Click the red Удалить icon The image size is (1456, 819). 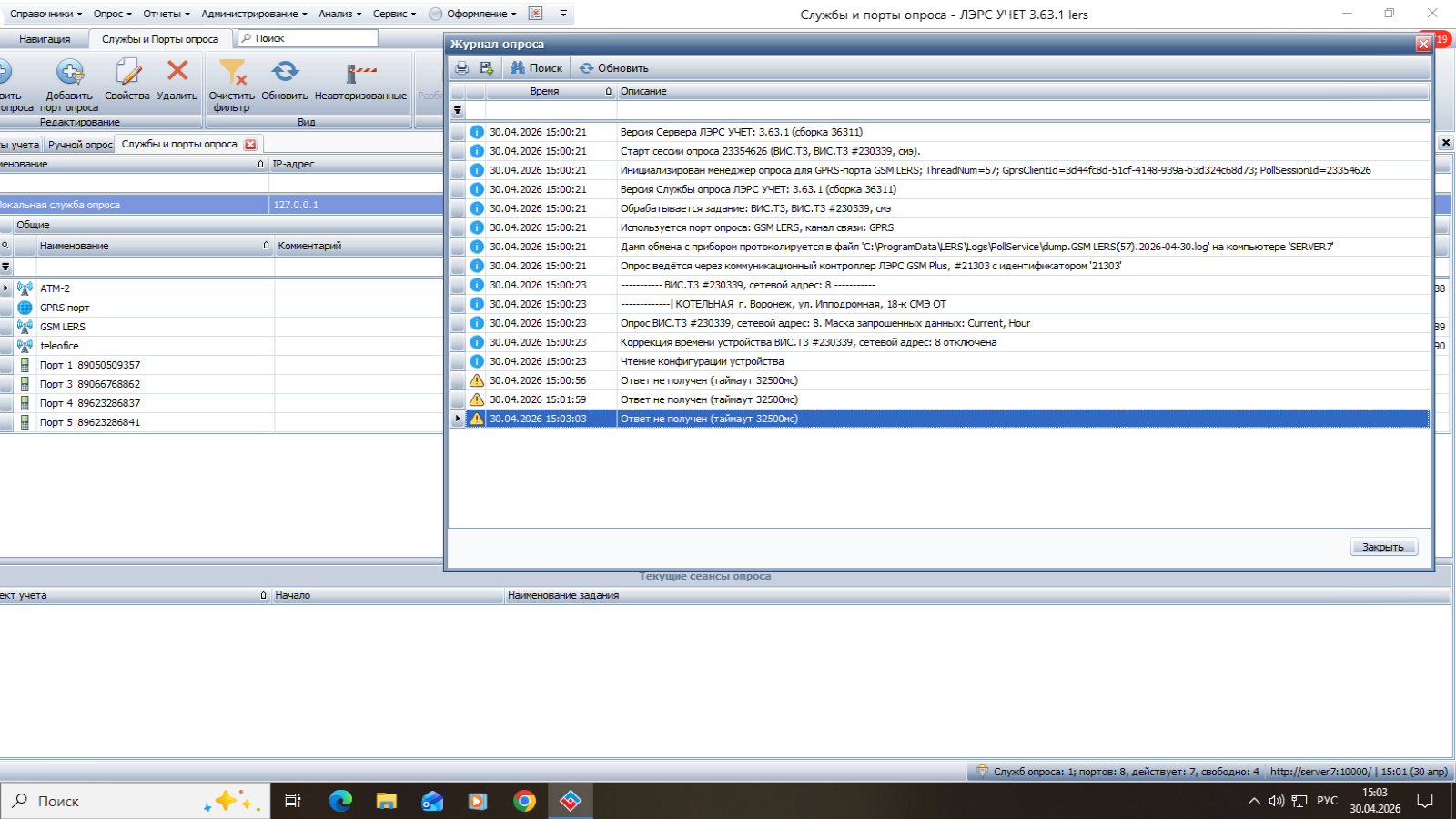coord(177,79)
